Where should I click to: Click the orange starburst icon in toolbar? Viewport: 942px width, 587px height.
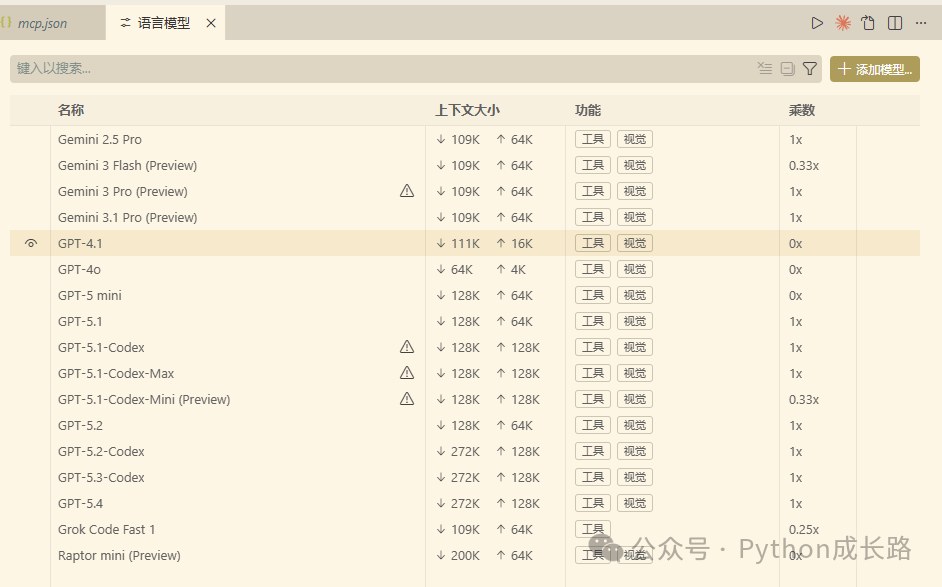click(x=843, y=23)
